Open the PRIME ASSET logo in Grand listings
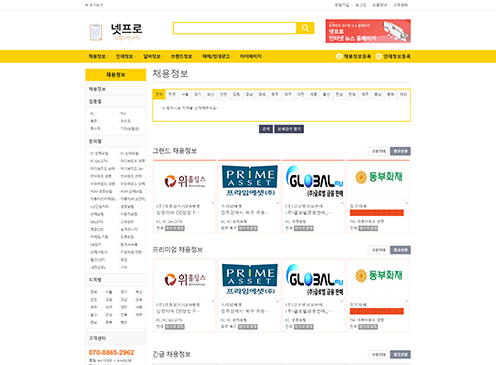Viewport: 496px width, 365px height. [249, 181]
